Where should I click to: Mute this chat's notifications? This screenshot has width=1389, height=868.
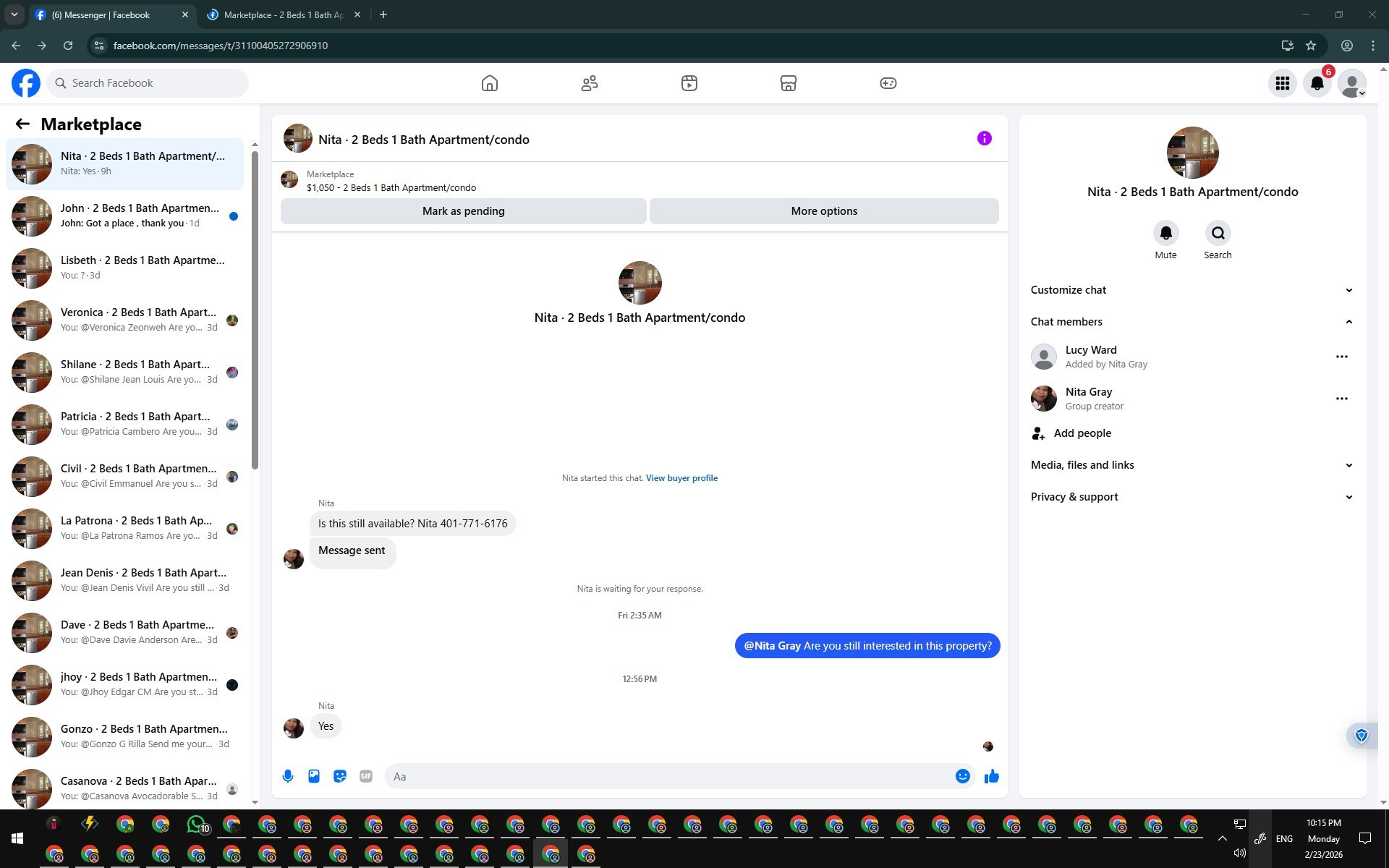(1165, 234)
